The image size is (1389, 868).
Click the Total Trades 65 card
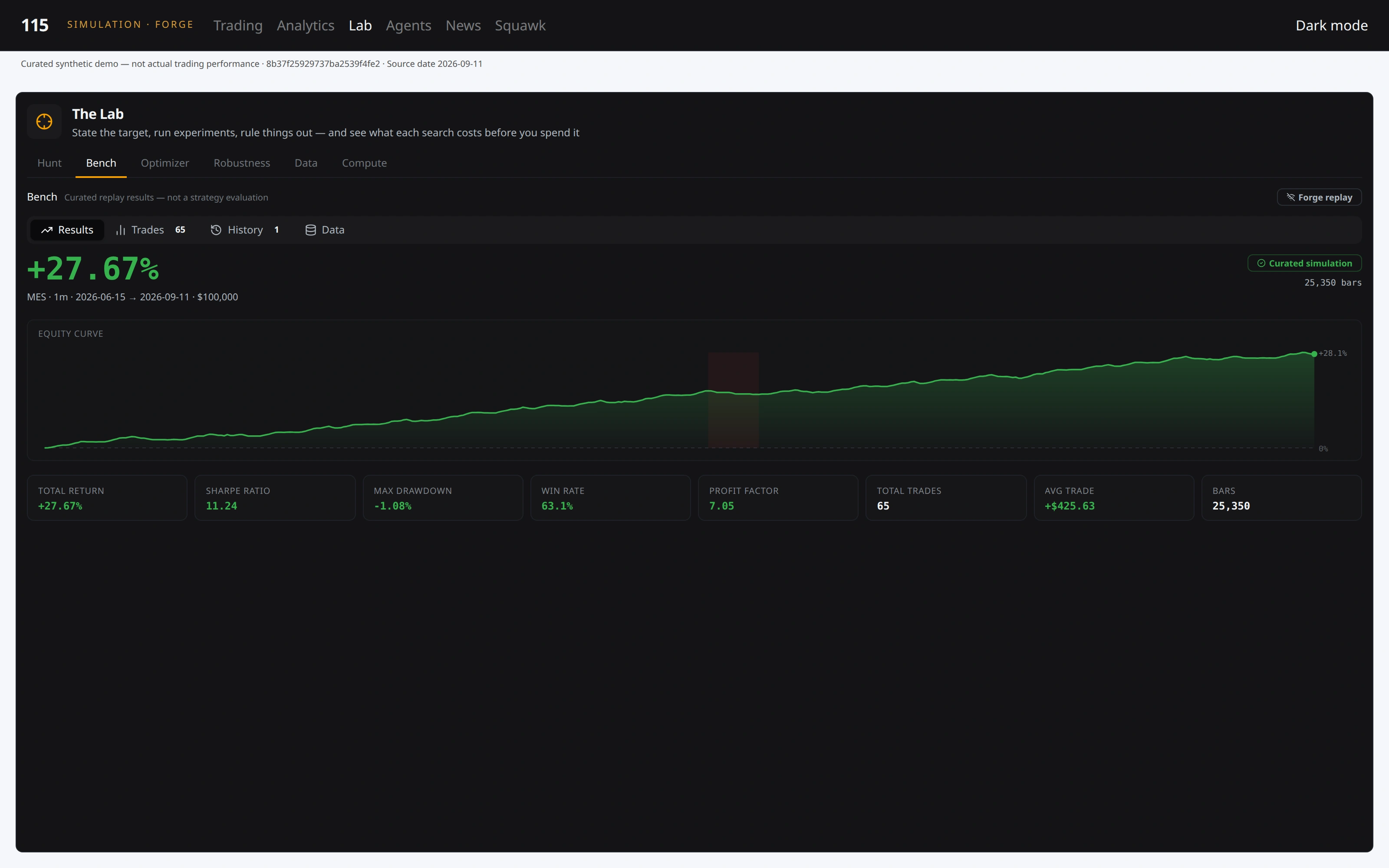946,498
